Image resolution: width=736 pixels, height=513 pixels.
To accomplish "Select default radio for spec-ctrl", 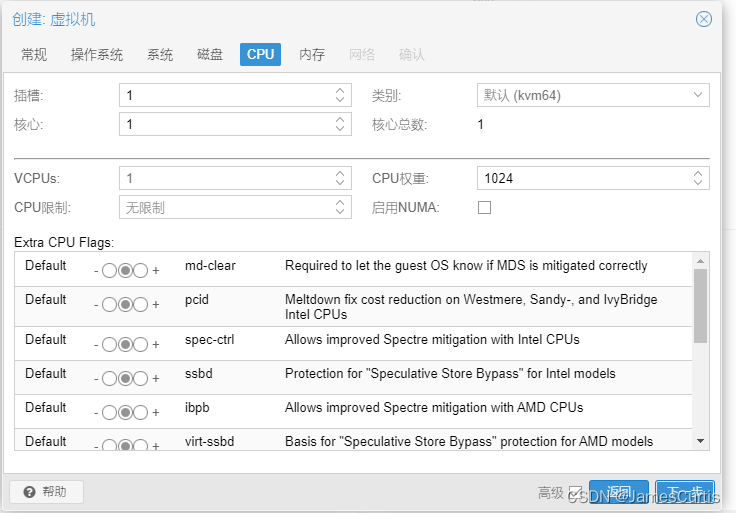I will pos(125,345).
